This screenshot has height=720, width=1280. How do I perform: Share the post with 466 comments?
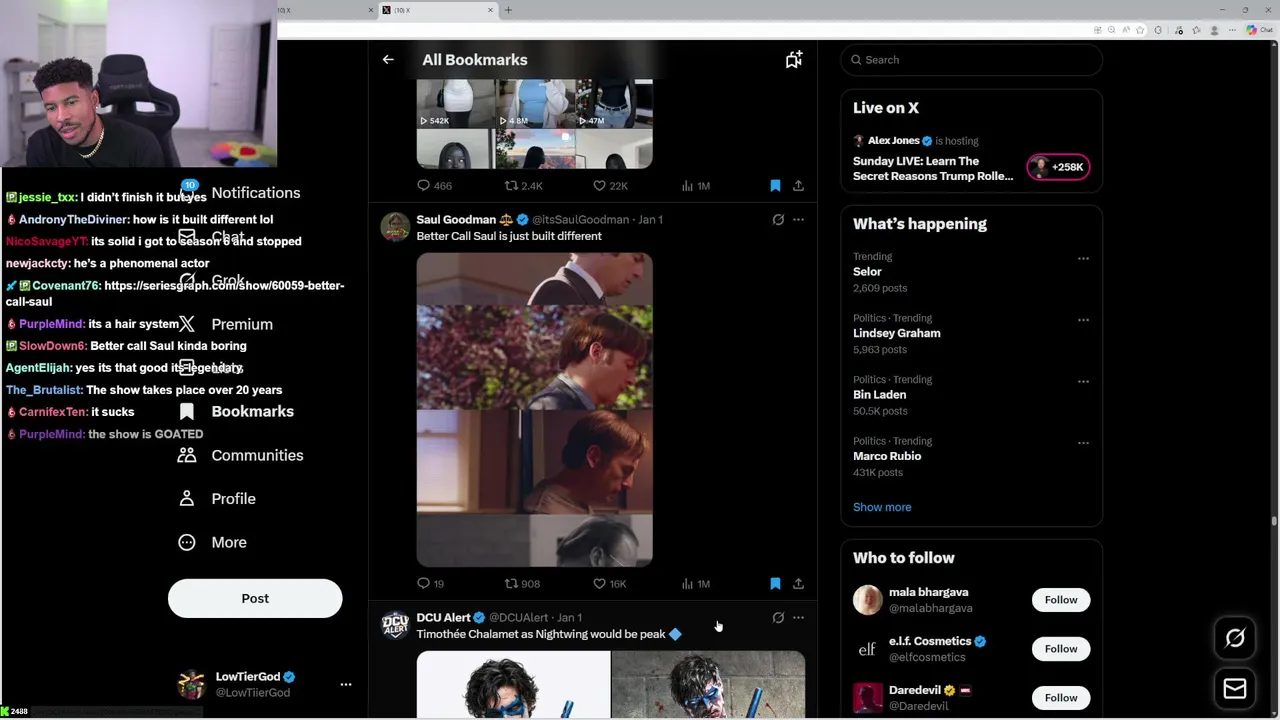tap(798, 186)
